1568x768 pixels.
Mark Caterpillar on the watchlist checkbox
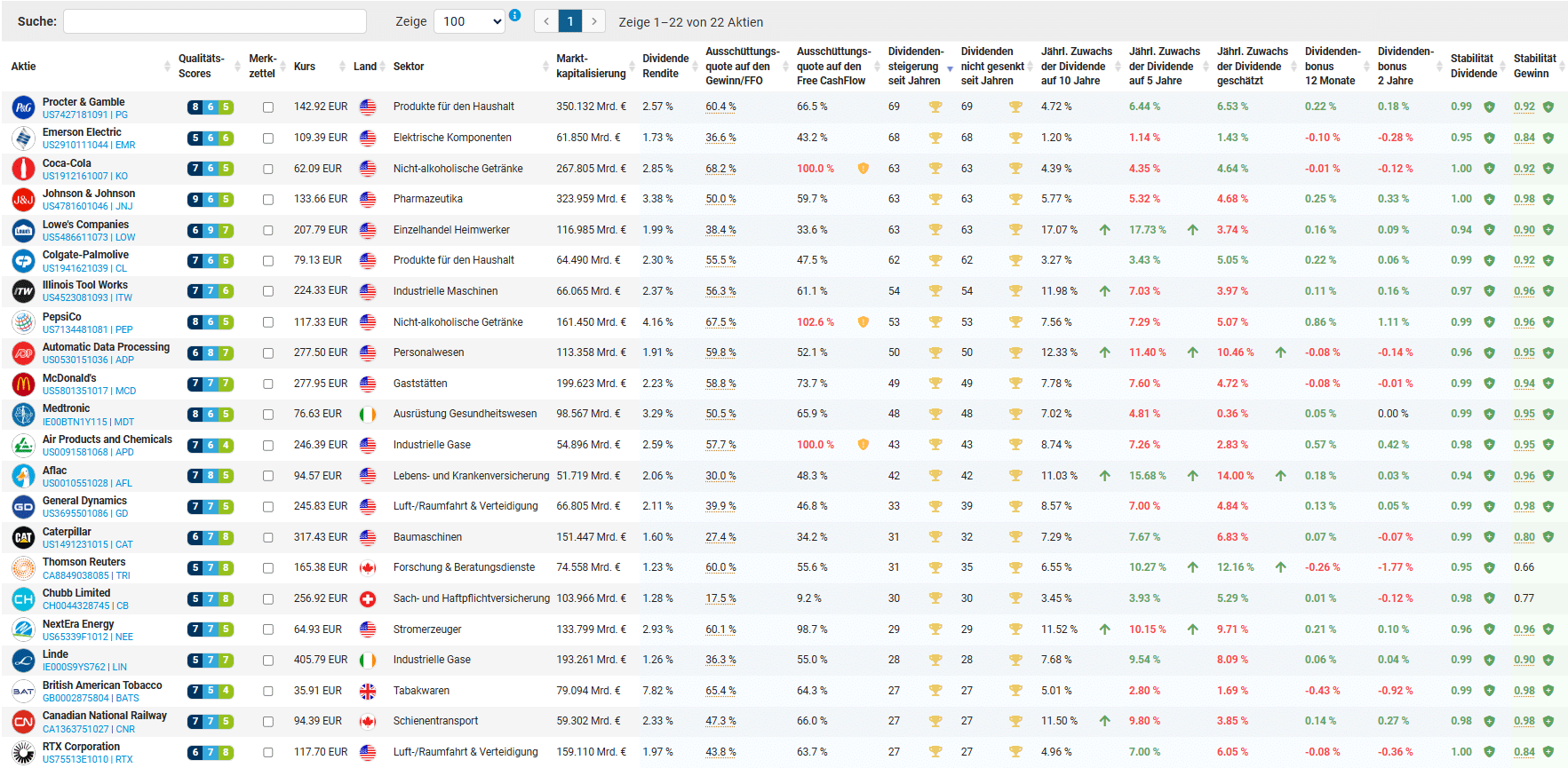coord(268,538)
